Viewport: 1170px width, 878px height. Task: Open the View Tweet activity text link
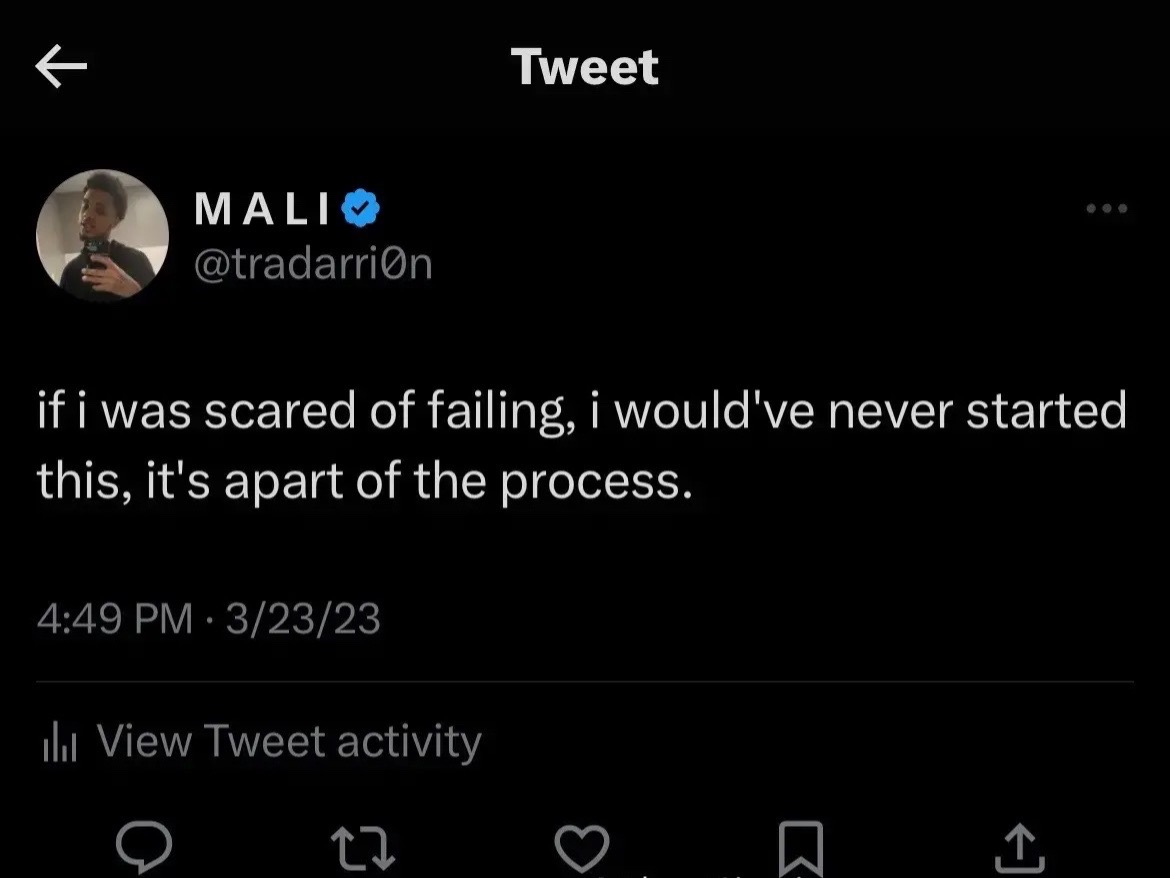(x=290, y=741)
